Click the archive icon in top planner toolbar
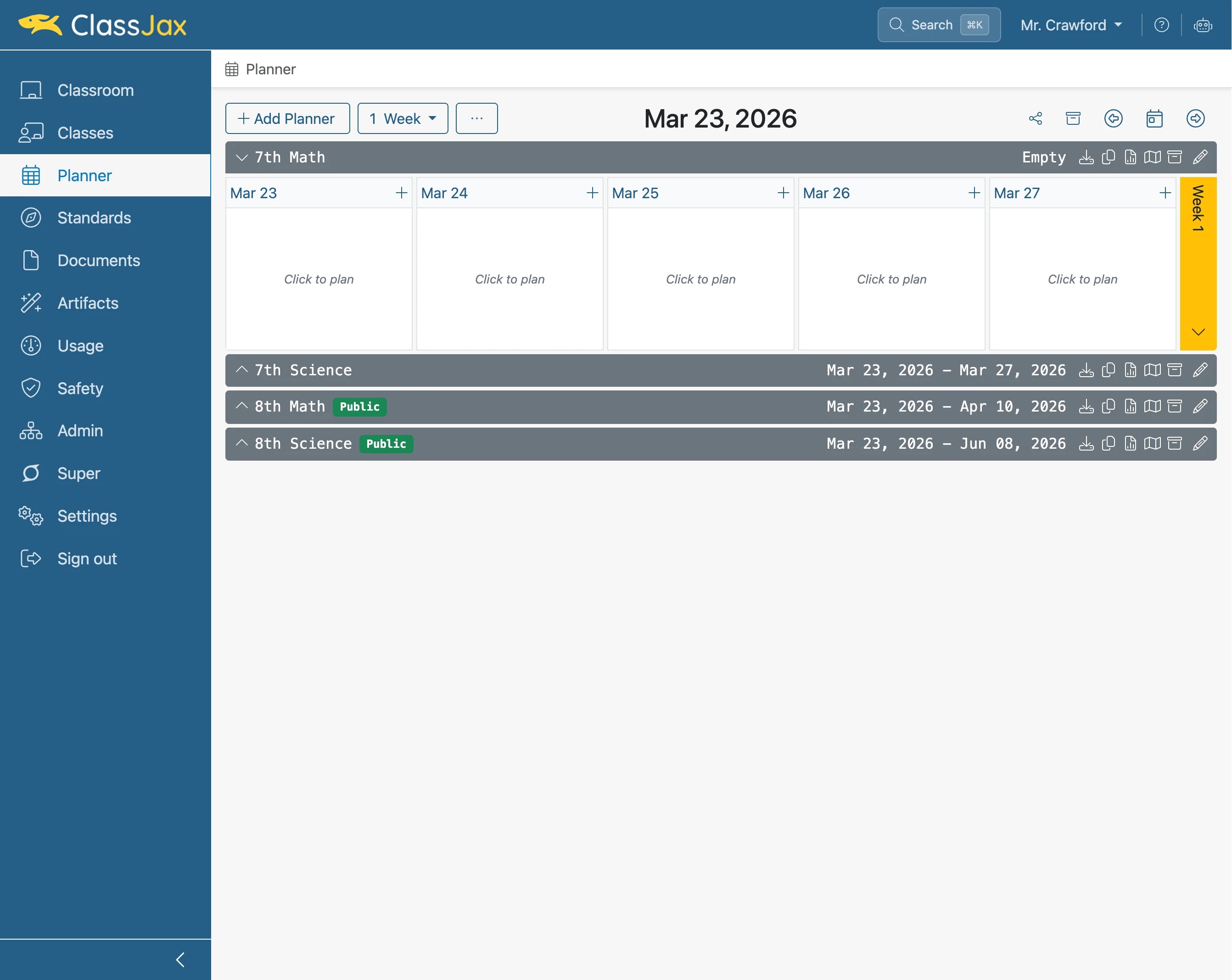This screenshot has height=980, width=1232. [x=1073, y=118]
